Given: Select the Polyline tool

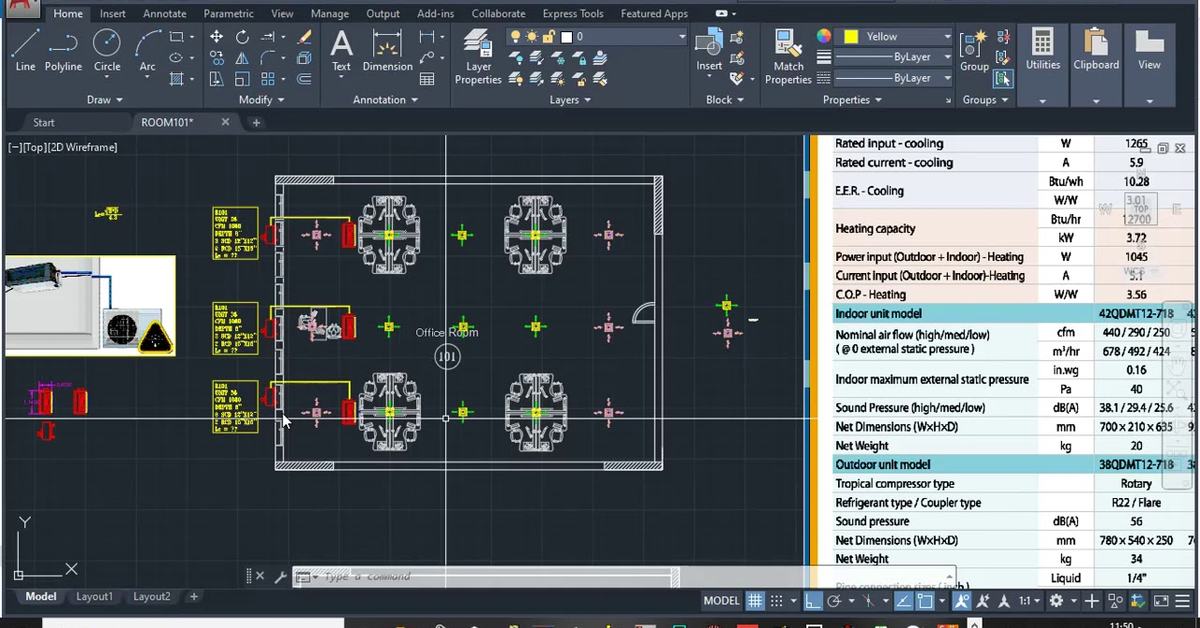Looking at the screenshot, I should pyautogui.click(x=63, y=50).
